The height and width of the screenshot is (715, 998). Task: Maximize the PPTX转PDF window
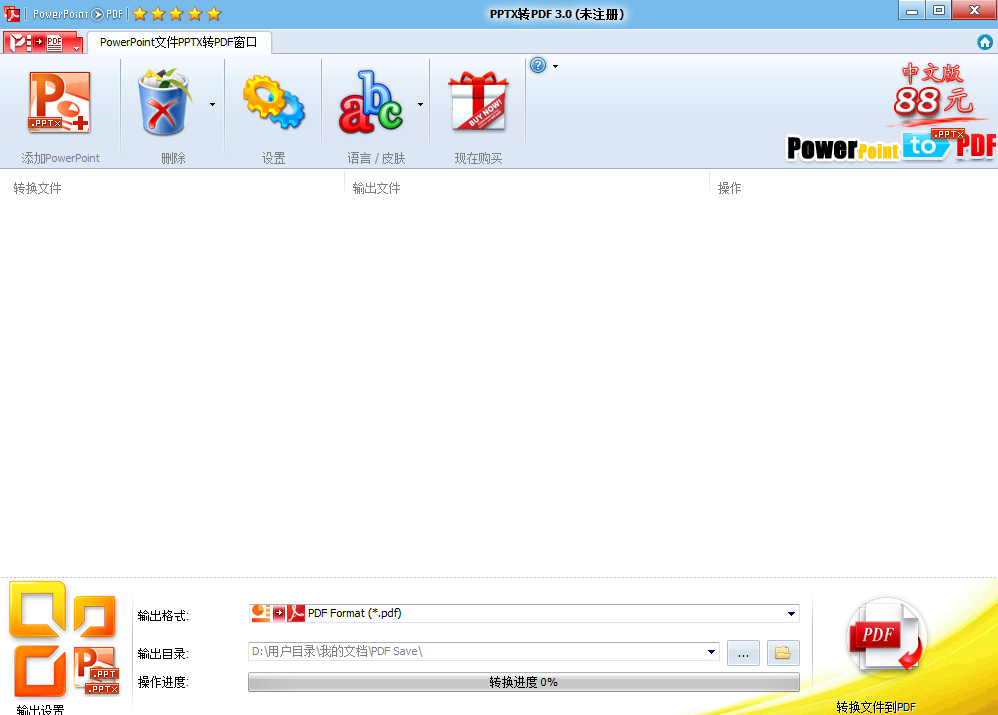tap(938, 10)
